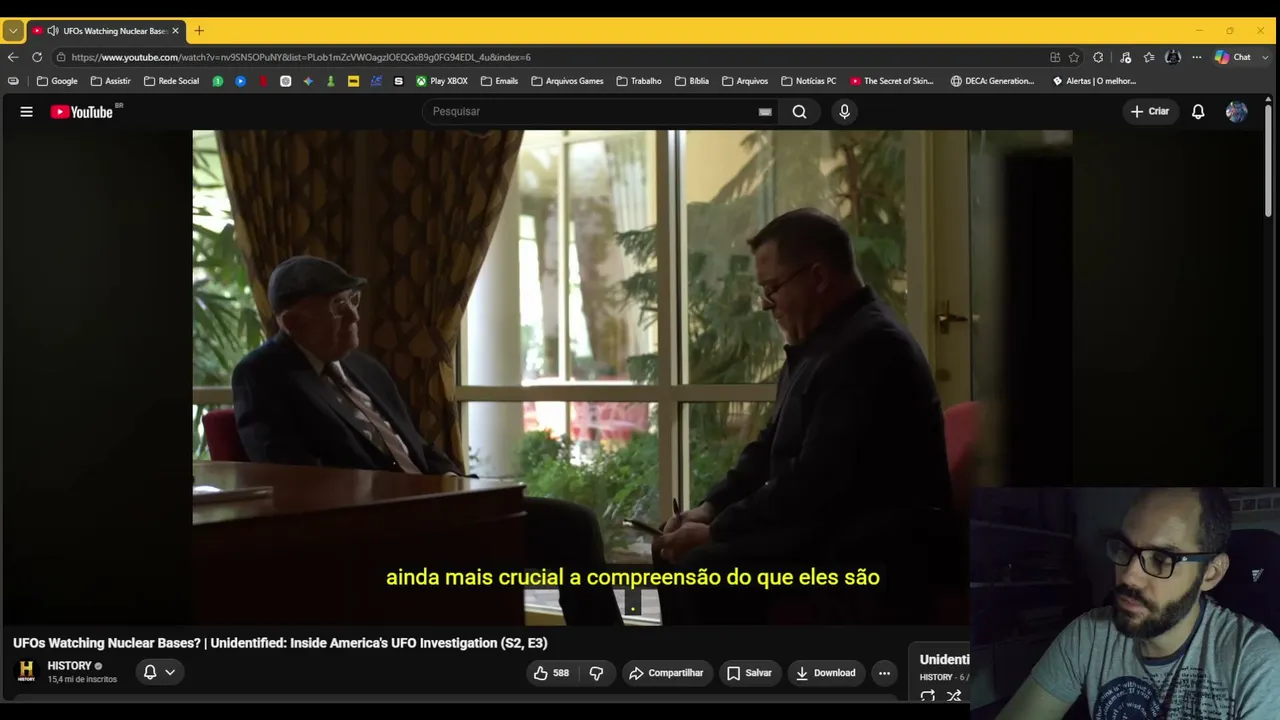Open browser settings three-dot menu

(x=1196, y=57)
